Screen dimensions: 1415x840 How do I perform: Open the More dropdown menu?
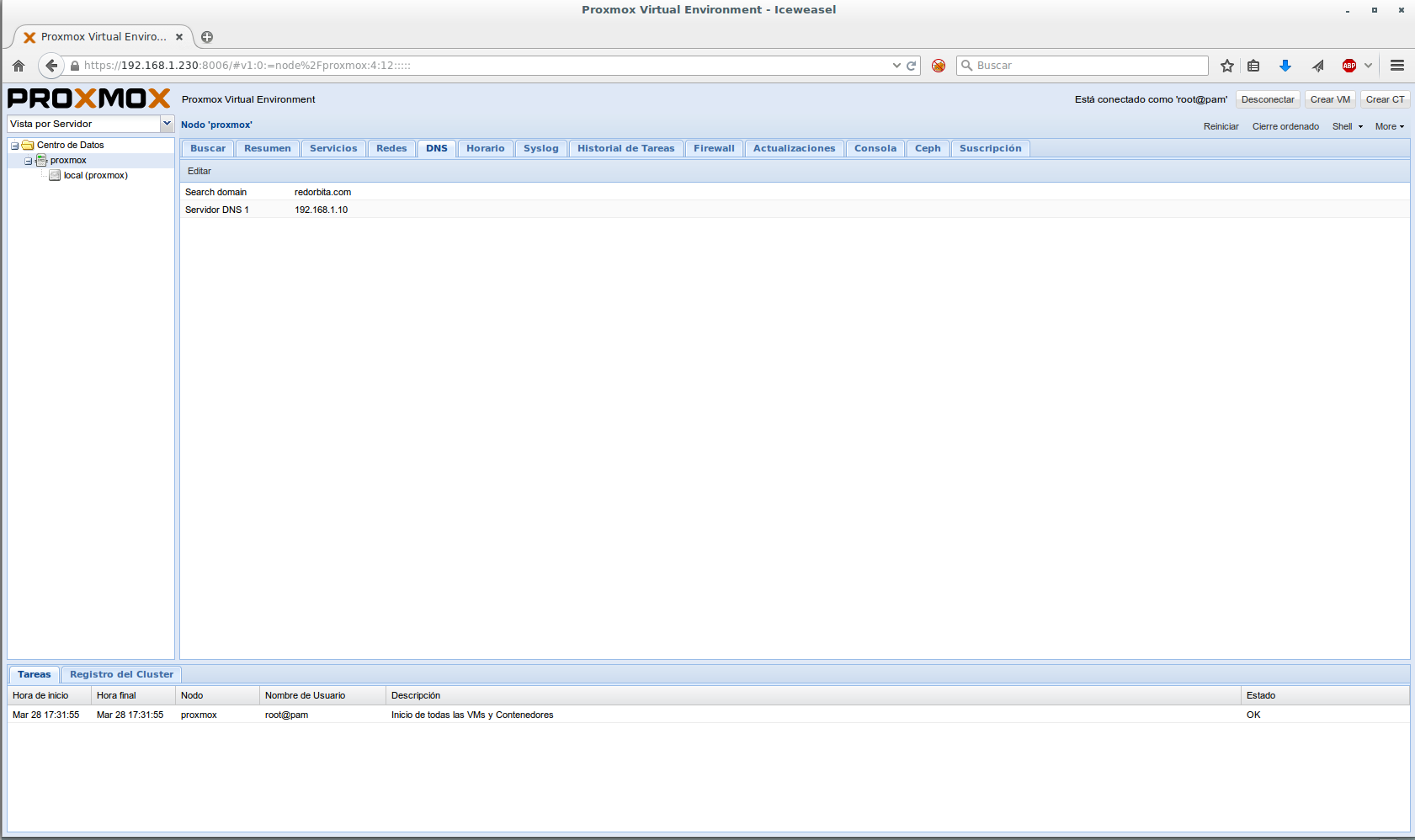(1390, 126)
